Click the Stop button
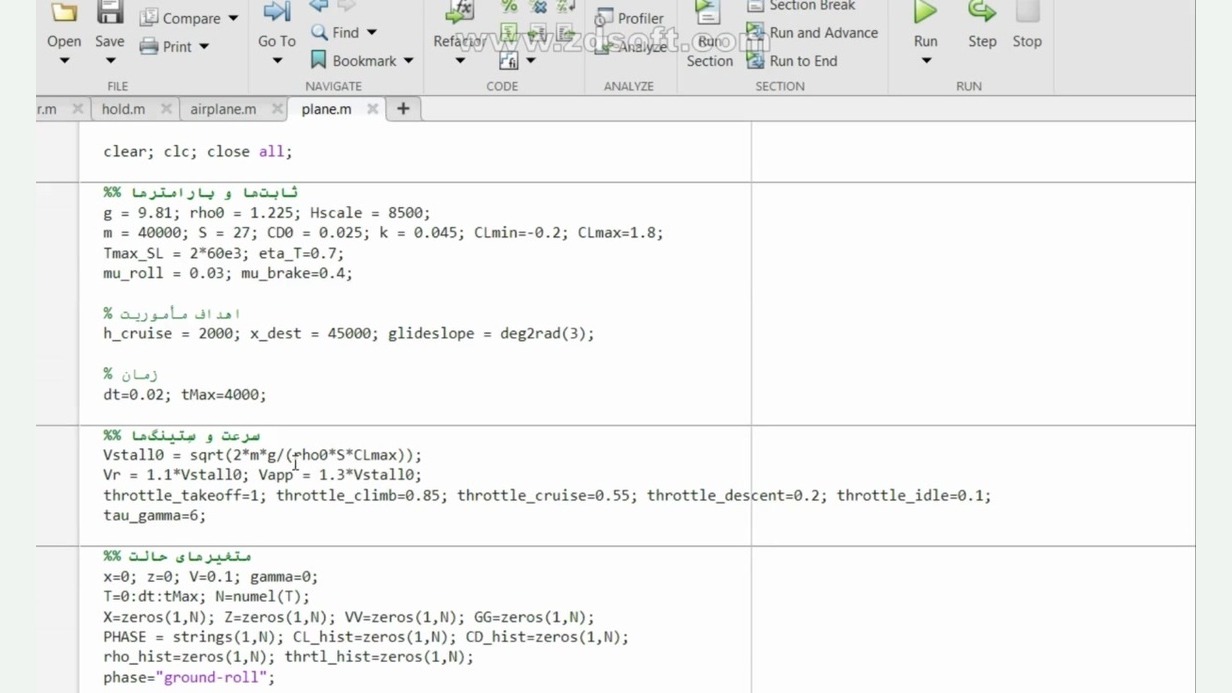The width and height of the screenshot is (1232, 693). pos(1027,25)
